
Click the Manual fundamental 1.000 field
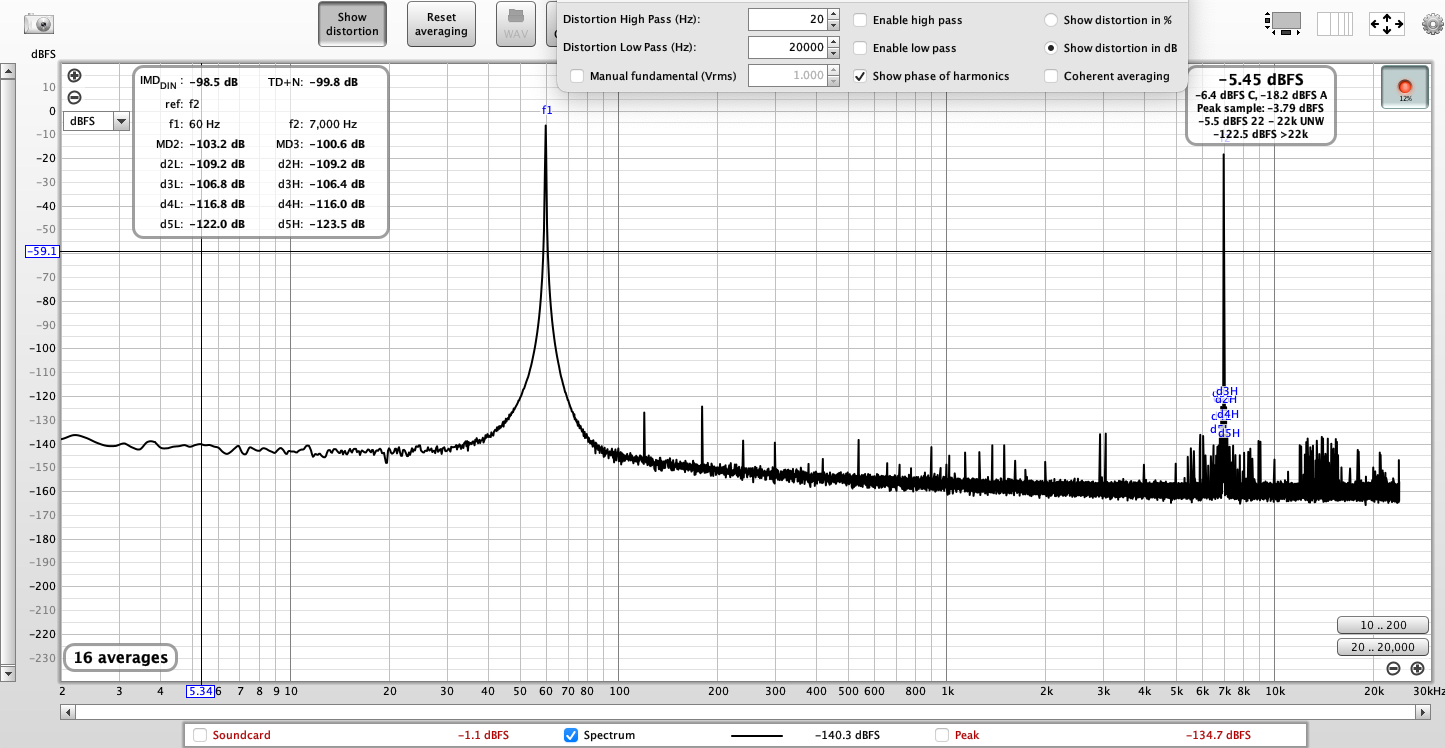point(788,75)
